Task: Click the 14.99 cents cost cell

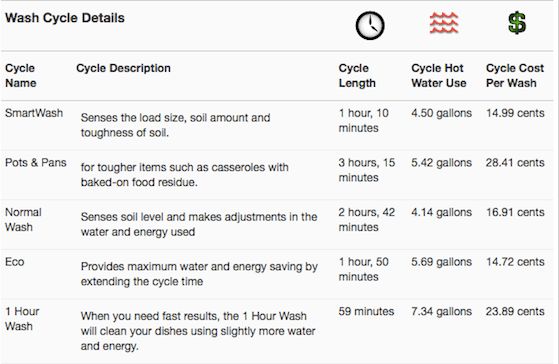Action: click(x=515, y=113)
